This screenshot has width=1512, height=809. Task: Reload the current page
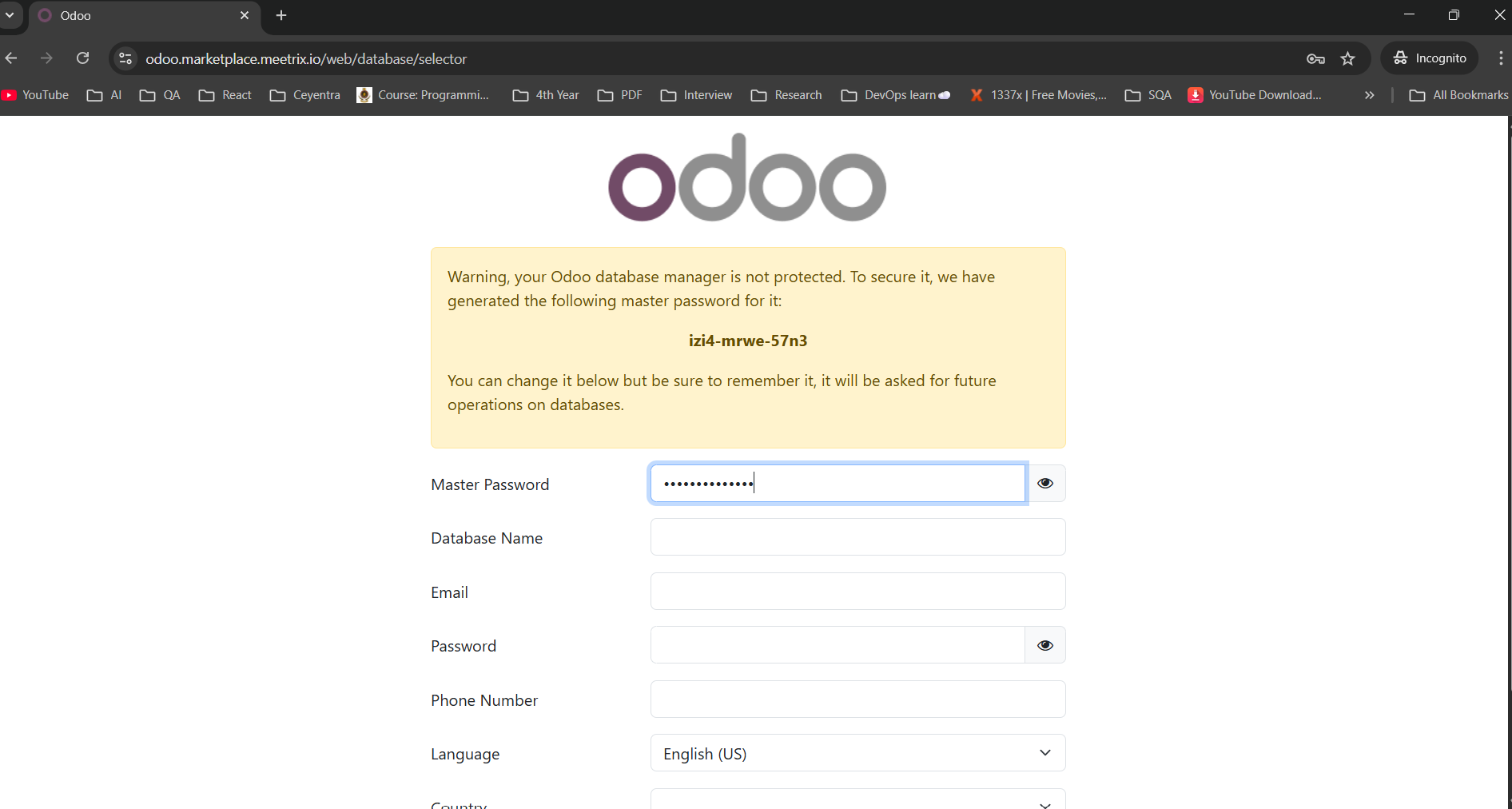[x=82, y=58]
